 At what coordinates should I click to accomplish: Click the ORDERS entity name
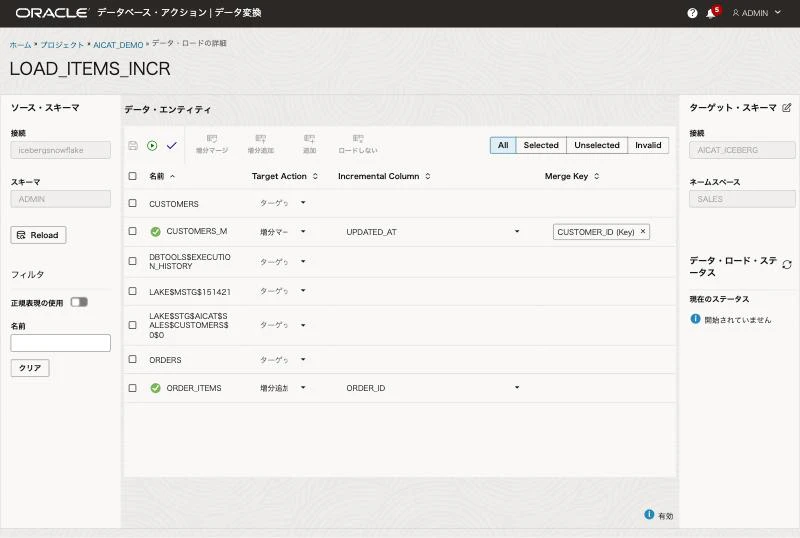165,360
